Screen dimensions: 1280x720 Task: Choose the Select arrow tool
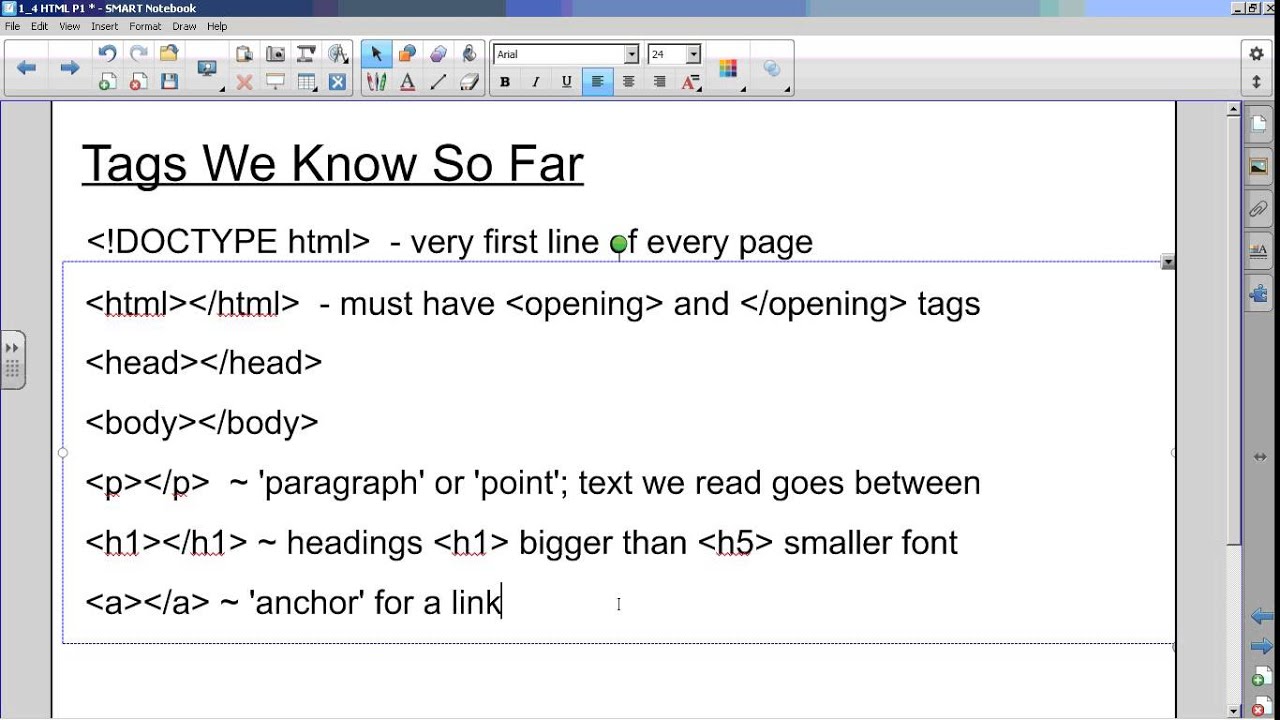click(376, 54)
